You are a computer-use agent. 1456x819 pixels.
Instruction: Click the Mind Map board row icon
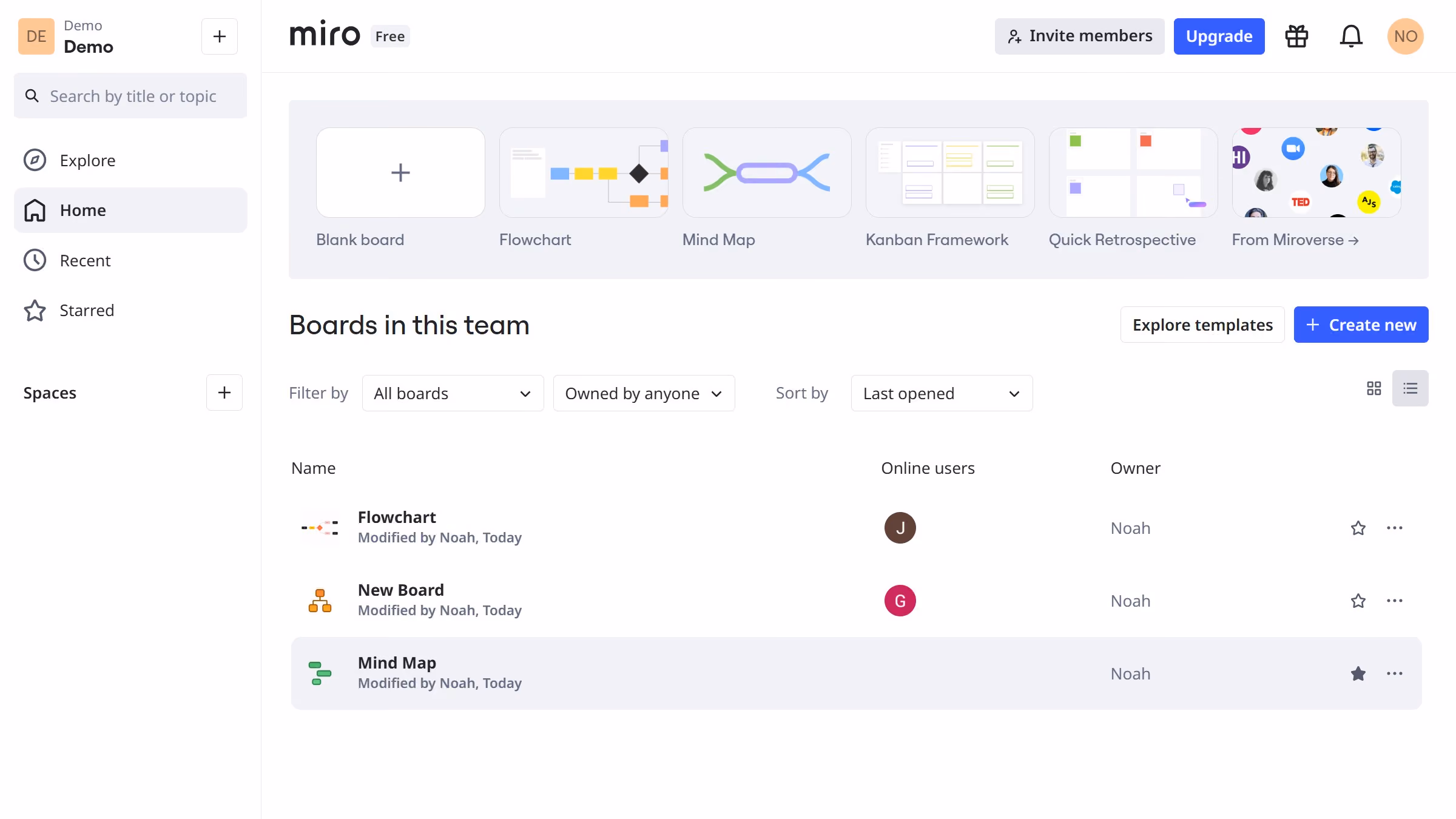click(x=320, y=673)
